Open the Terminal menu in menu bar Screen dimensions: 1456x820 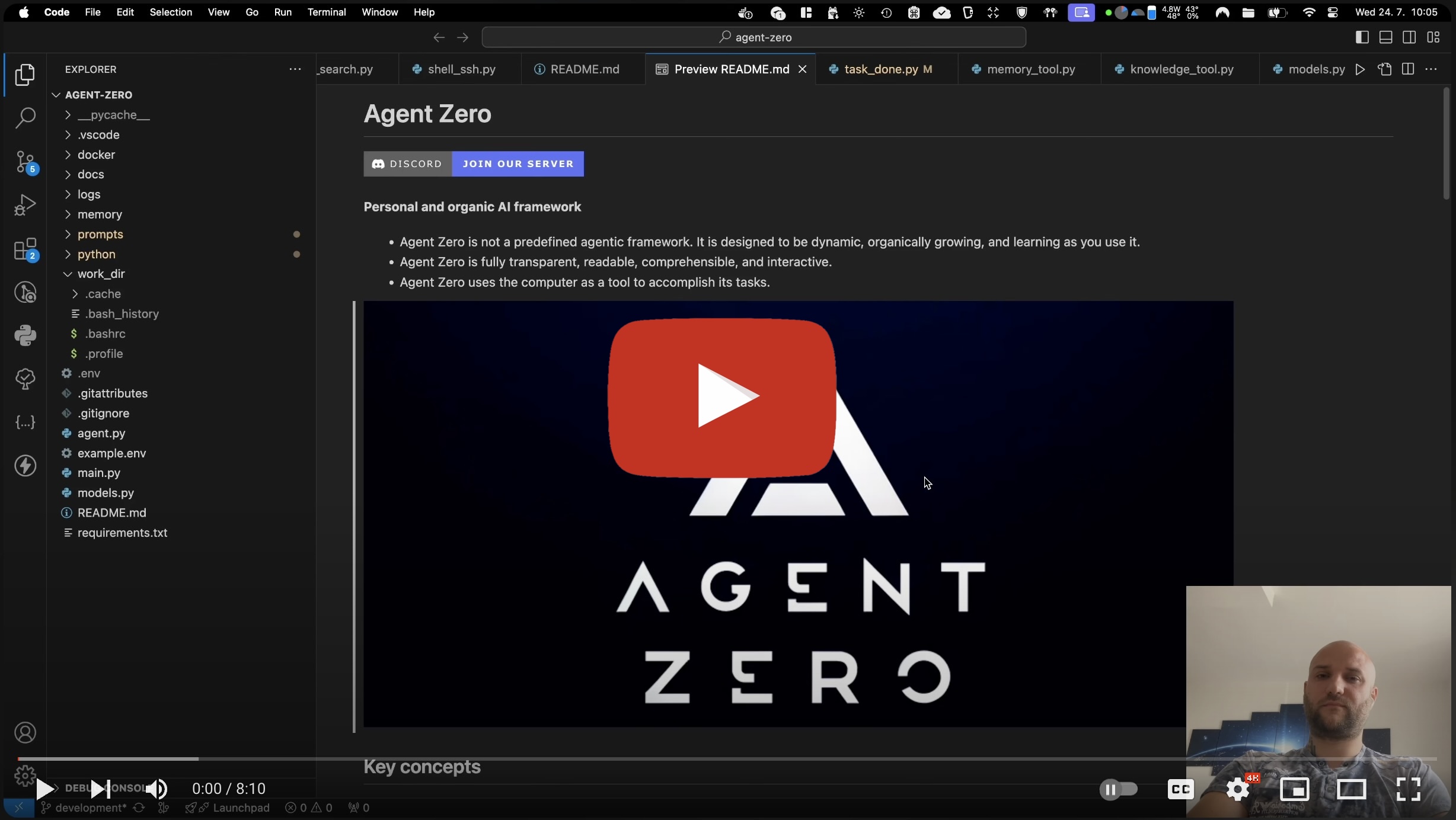(325, 11)
